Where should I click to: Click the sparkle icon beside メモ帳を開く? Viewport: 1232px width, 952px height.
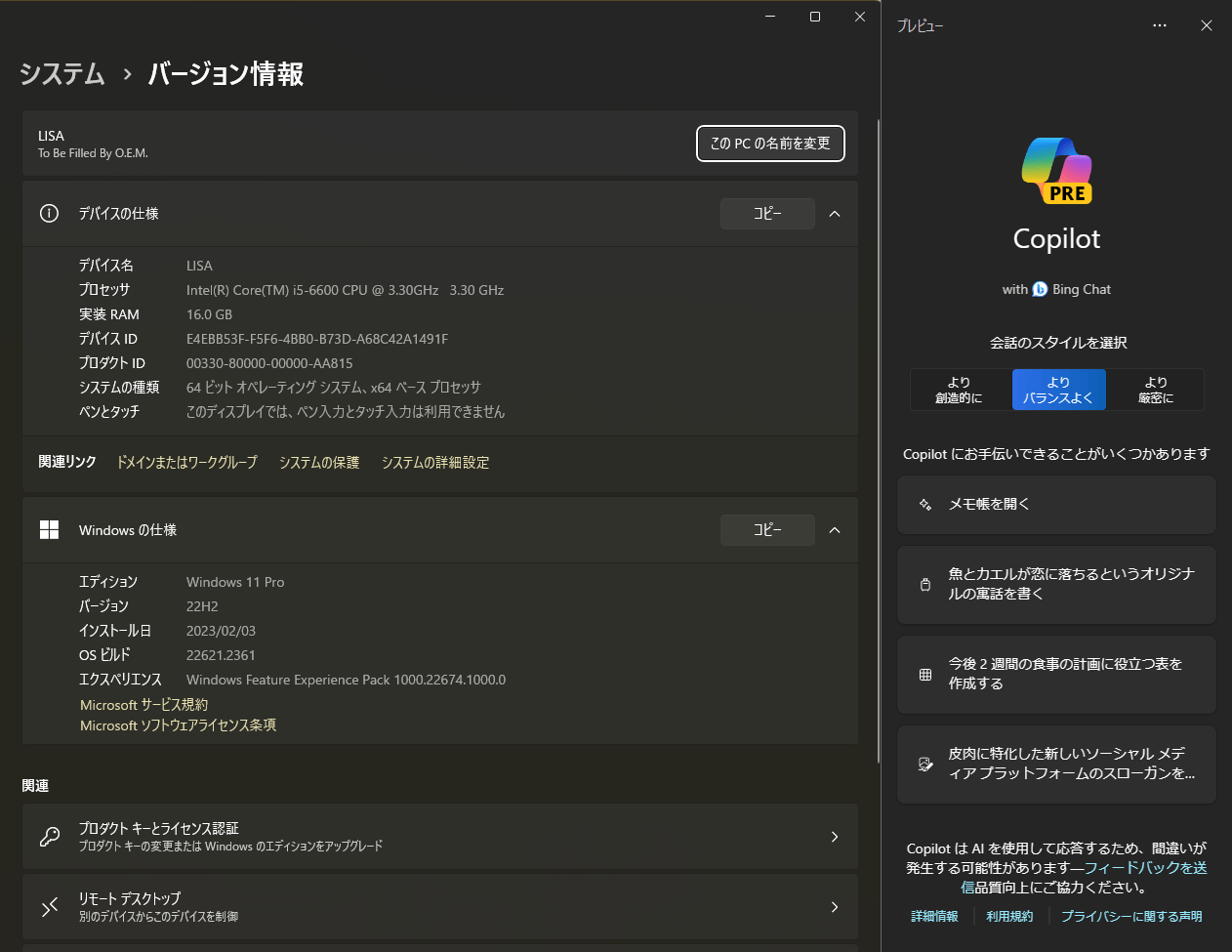[x=925, y=505]
